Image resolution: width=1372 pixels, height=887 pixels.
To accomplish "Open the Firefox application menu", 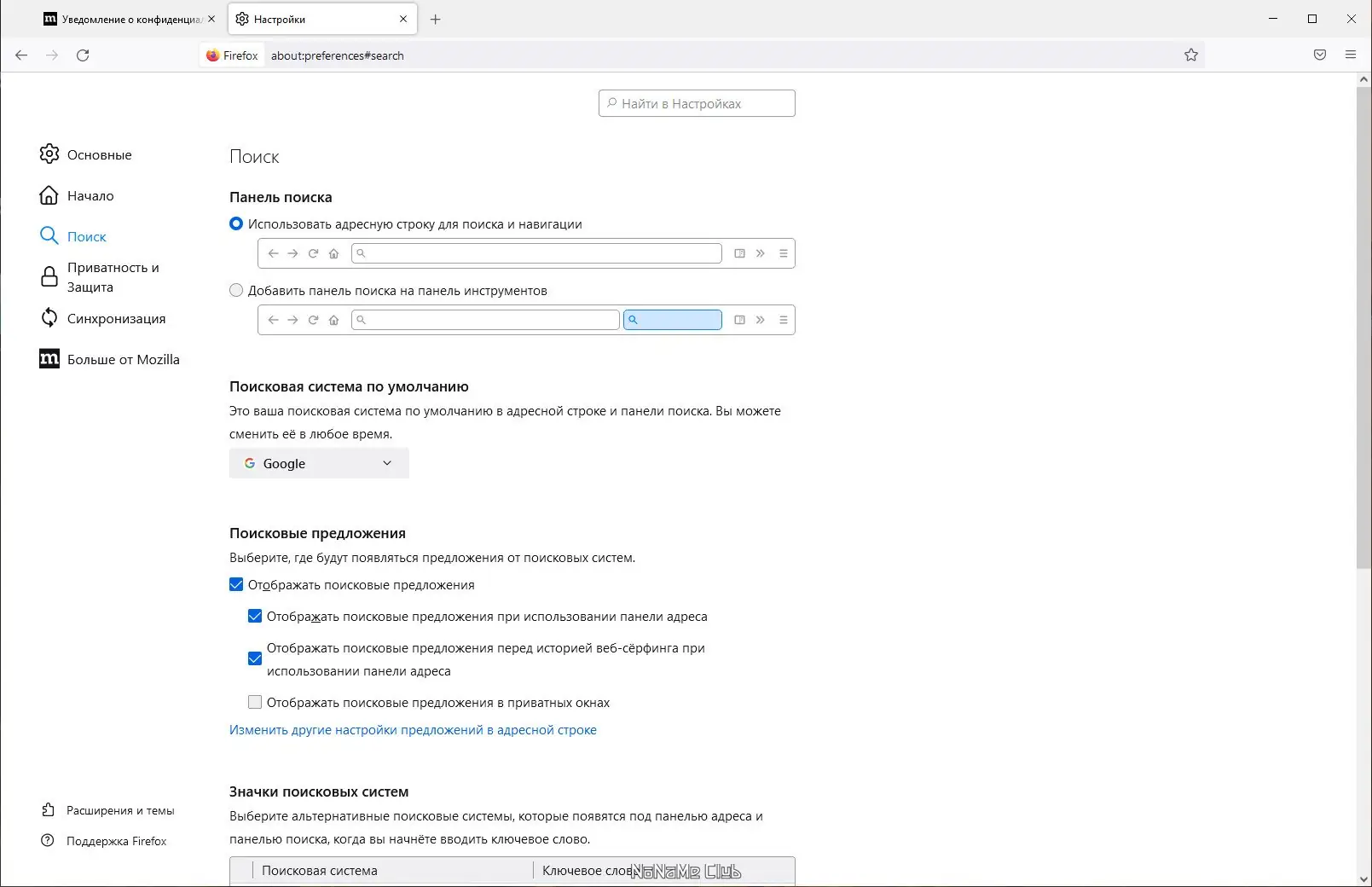I will [1351, 55].
